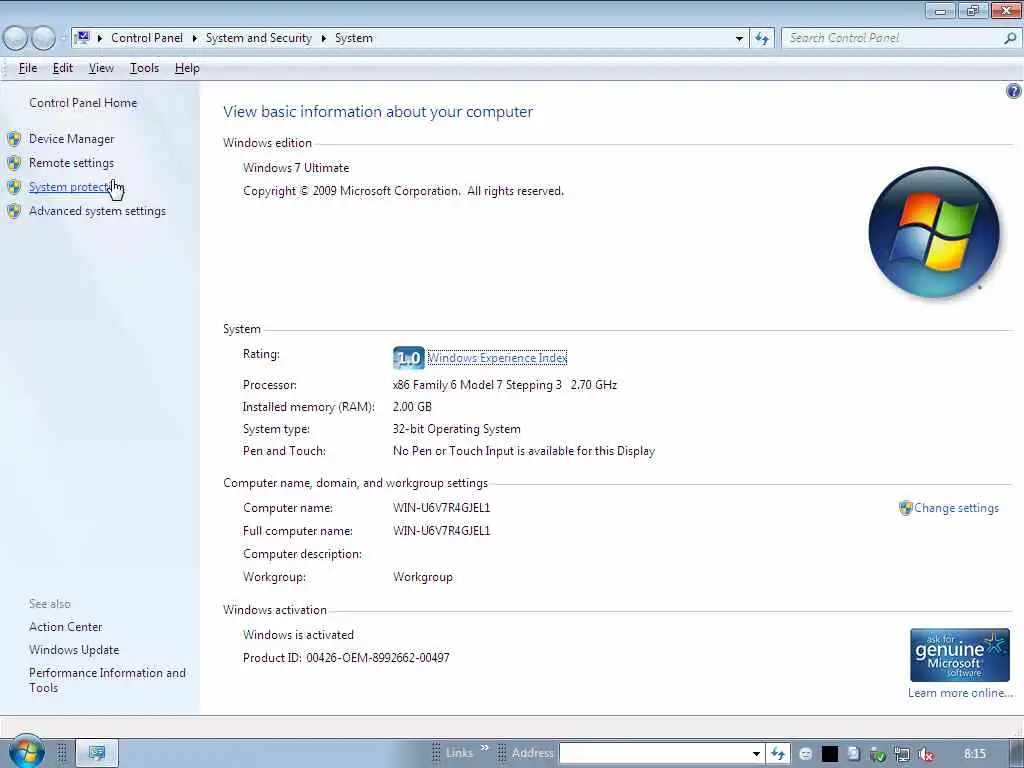Click the shield icon beside Change settings
The width and height of the screenshot is (1024, 768).
905,508
